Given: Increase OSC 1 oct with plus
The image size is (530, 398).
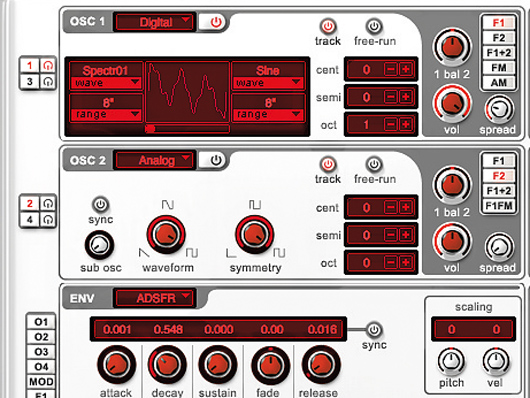Looking at the screenshot, I should click(406, 125).
